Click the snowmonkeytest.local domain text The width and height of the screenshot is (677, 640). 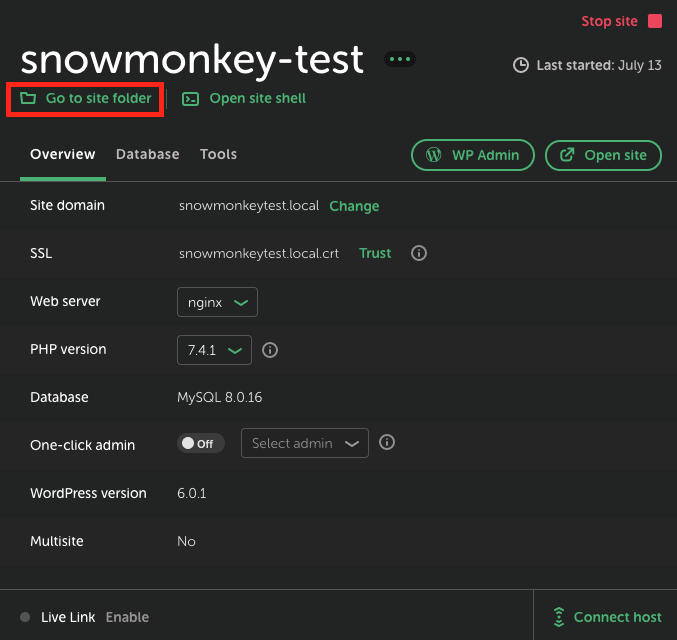[x=249, y=206]
